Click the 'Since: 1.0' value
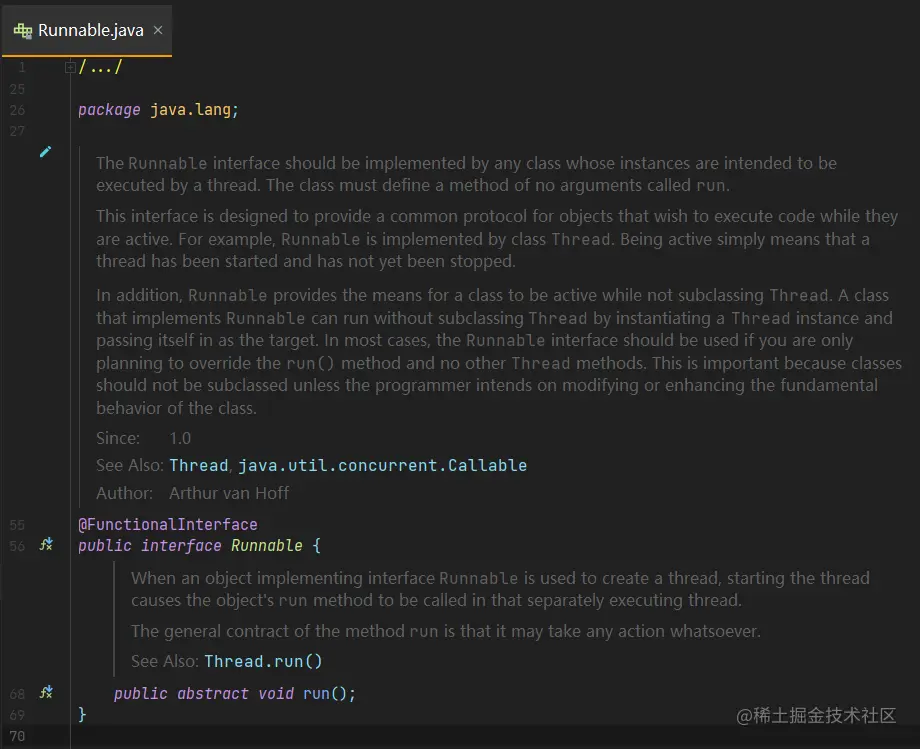Screen dimensions: 920x749 (x=180, y=438)
